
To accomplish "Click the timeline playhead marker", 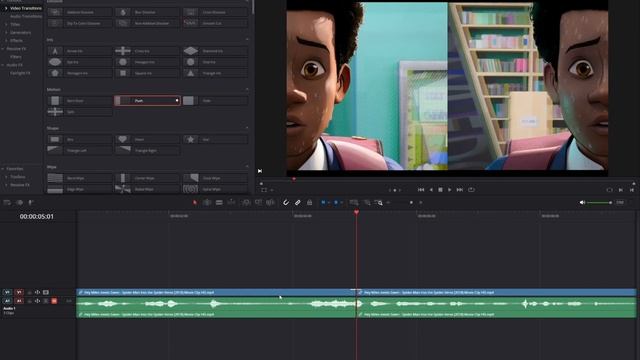I will click(x=356, y=213).
